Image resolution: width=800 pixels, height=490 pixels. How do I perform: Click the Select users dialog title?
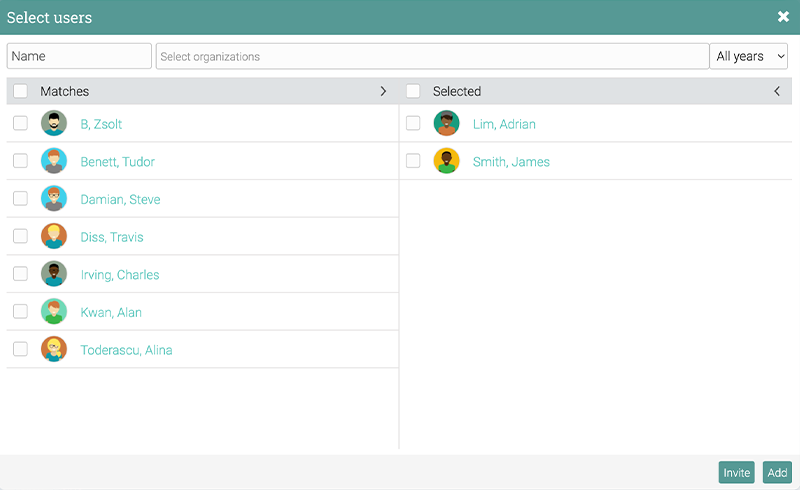point(49,17)
